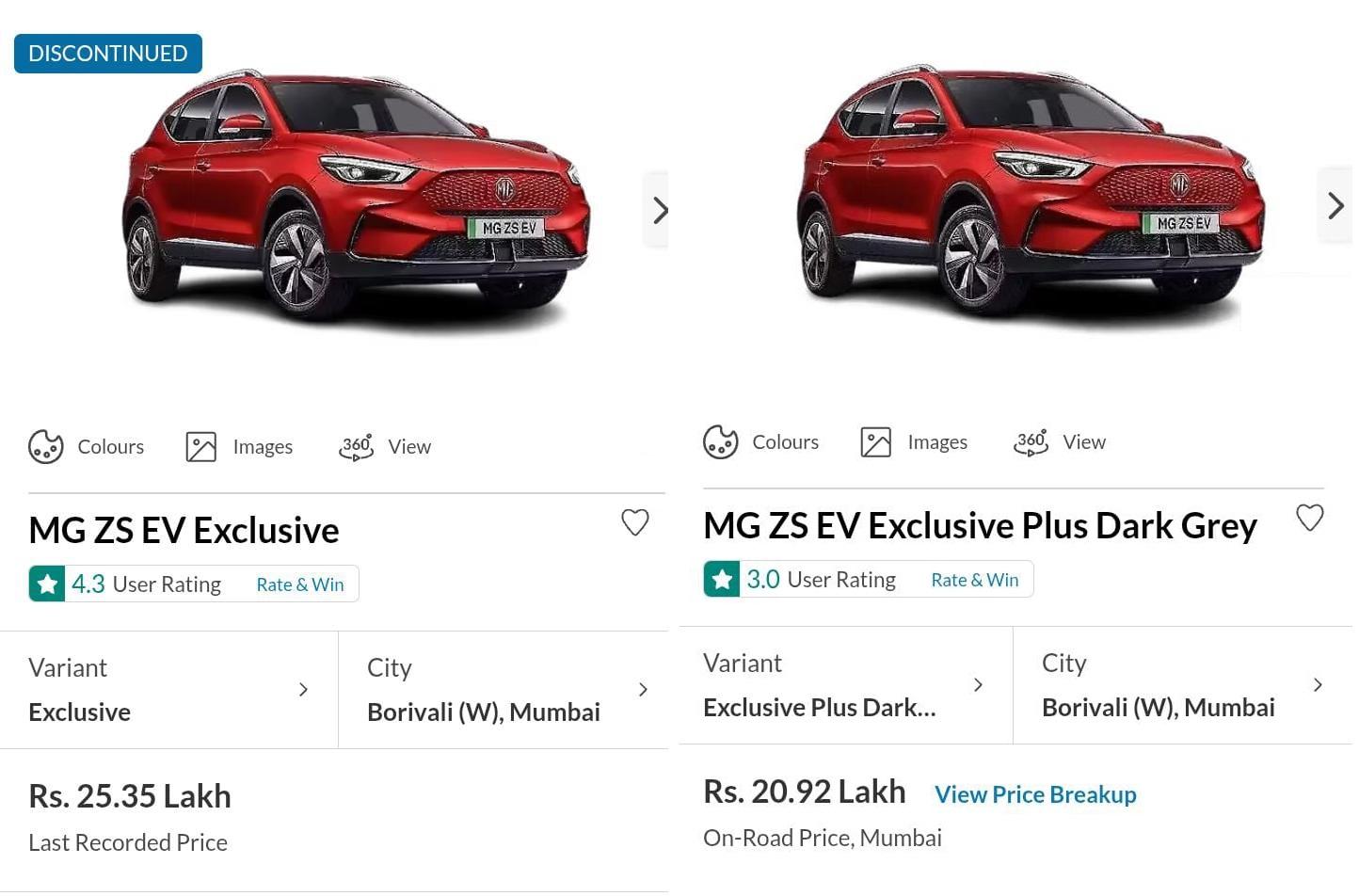Open View Price Breakup link
1359x896 pixels.
coord(1035,794)
